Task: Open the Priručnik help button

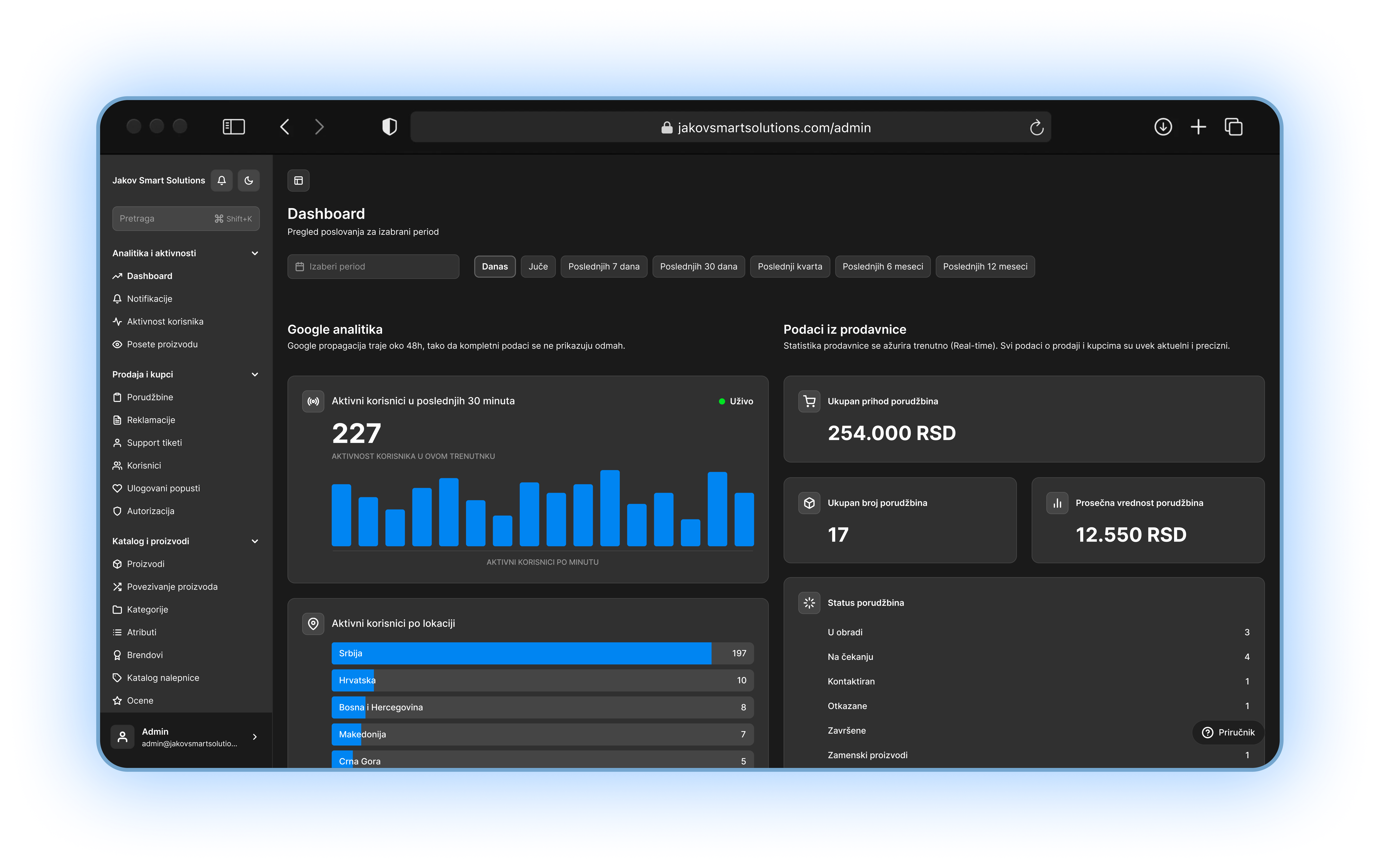Action: click(1228, 733)
